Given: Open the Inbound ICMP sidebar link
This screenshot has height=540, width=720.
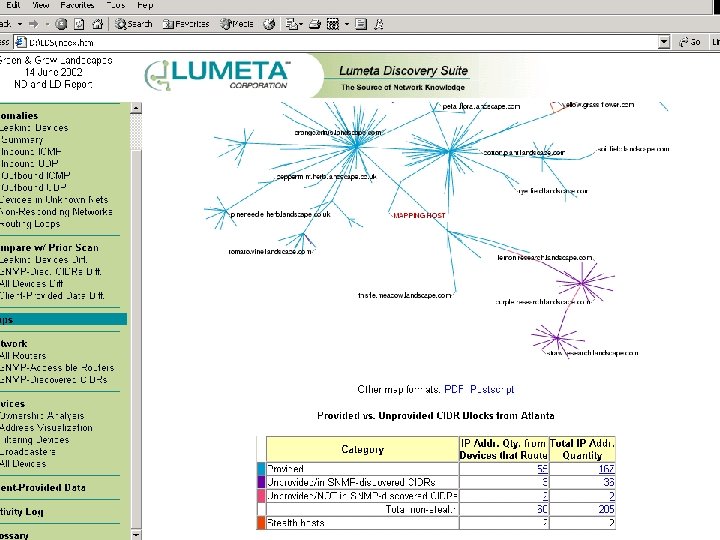Looking at the screenshot, I should pos(31,152).
